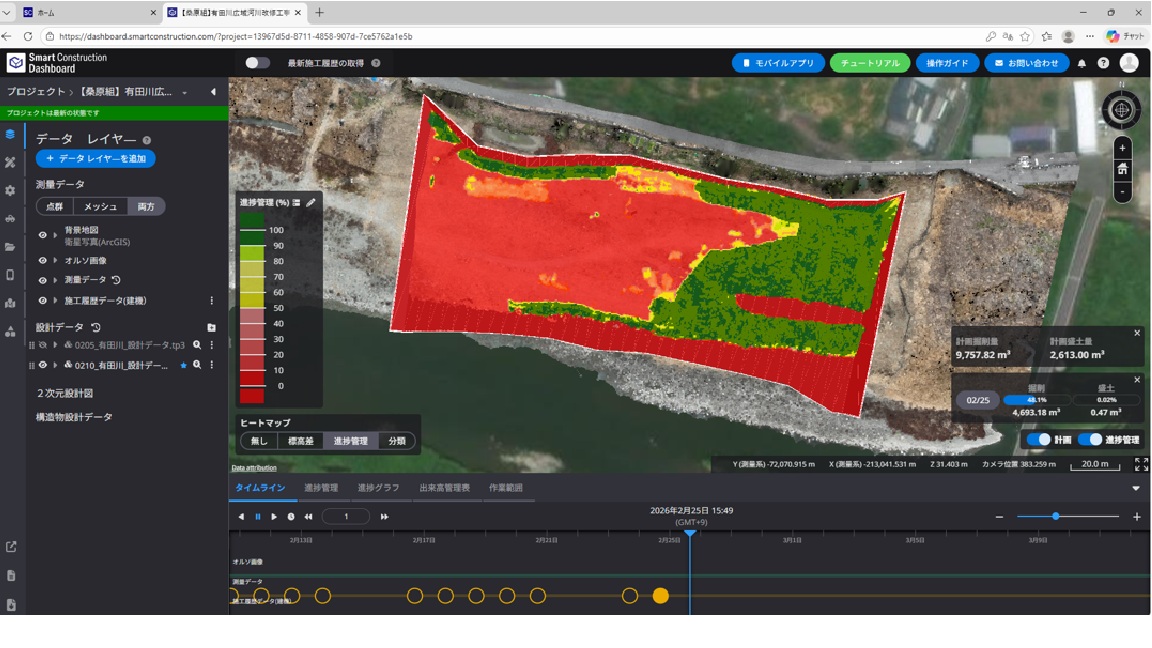Click データ レイヤーを追加 button

(96, 159)
